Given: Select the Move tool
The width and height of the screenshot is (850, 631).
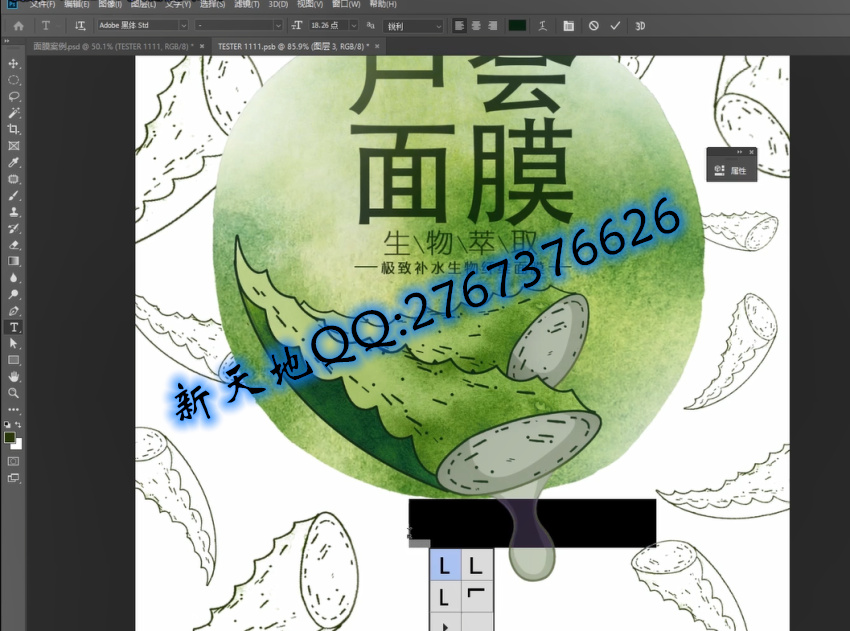Looking at the screenshot, I should point(14,63).
